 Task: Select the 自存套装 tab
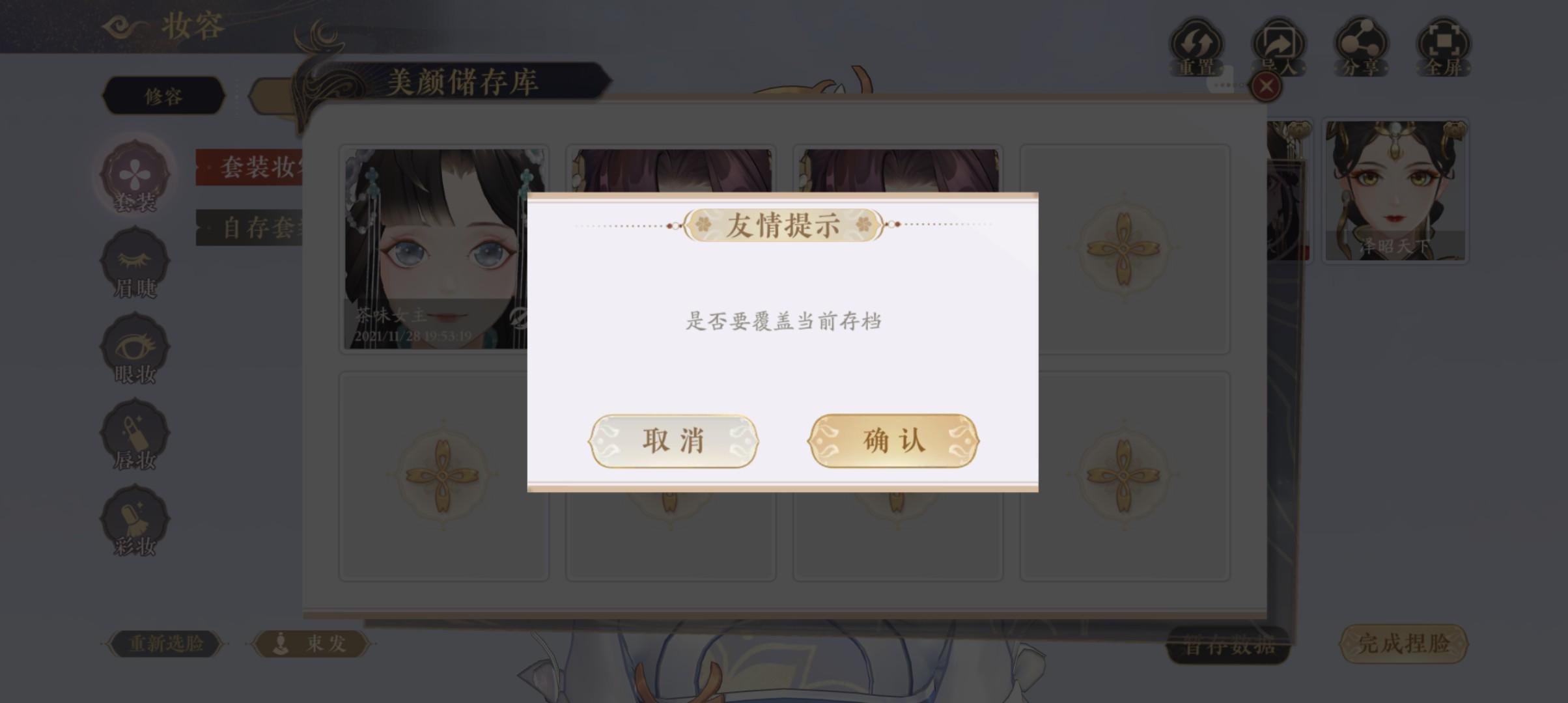(x=250, y=228)
